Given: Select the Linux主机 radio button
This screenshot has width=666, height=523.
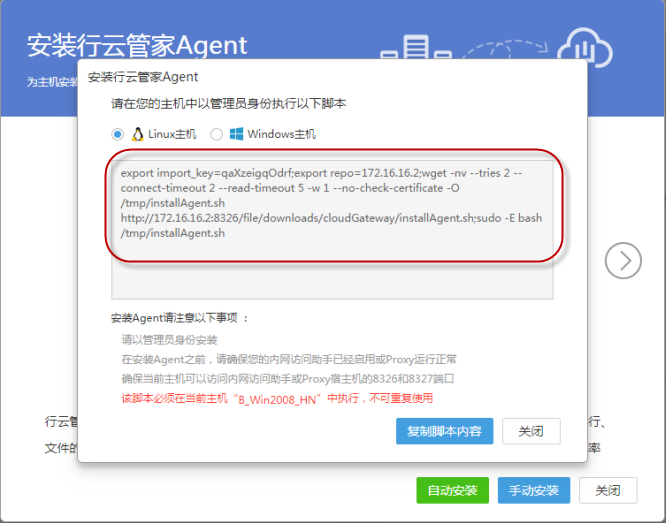Looking at the screenshot, I should (118, 134).
